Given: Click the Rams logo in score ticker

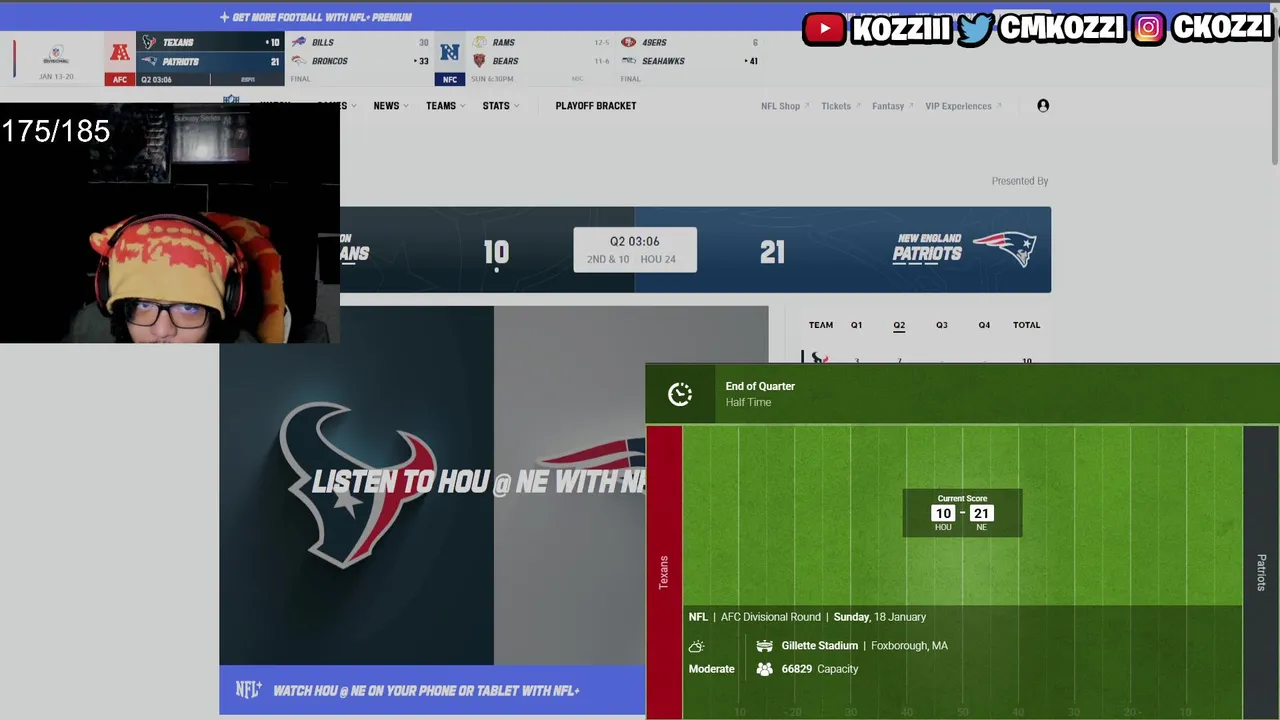Looking at the screenshot, I should 480,42.
